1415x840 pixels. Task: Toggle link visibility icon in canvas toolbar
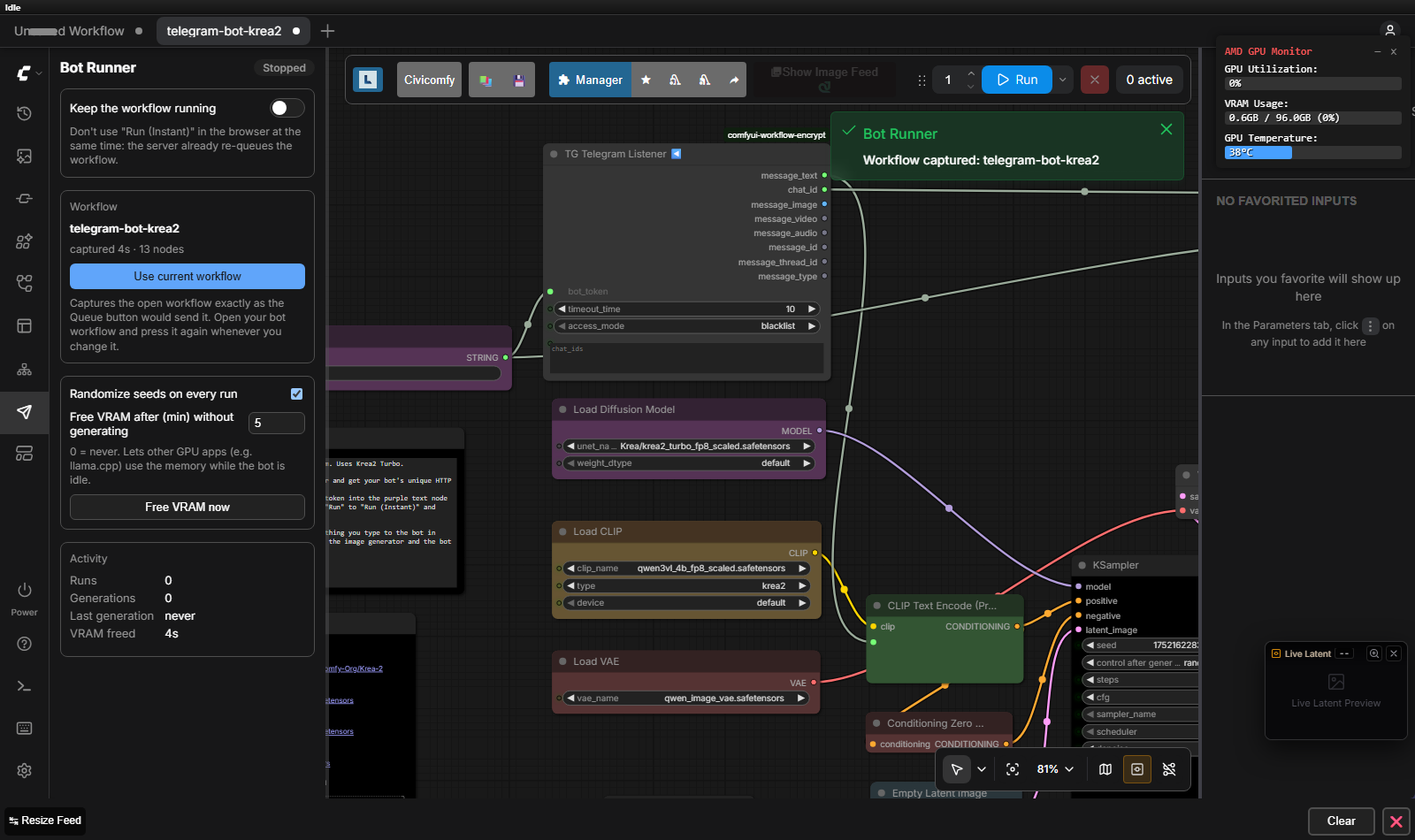(1169, 769)
